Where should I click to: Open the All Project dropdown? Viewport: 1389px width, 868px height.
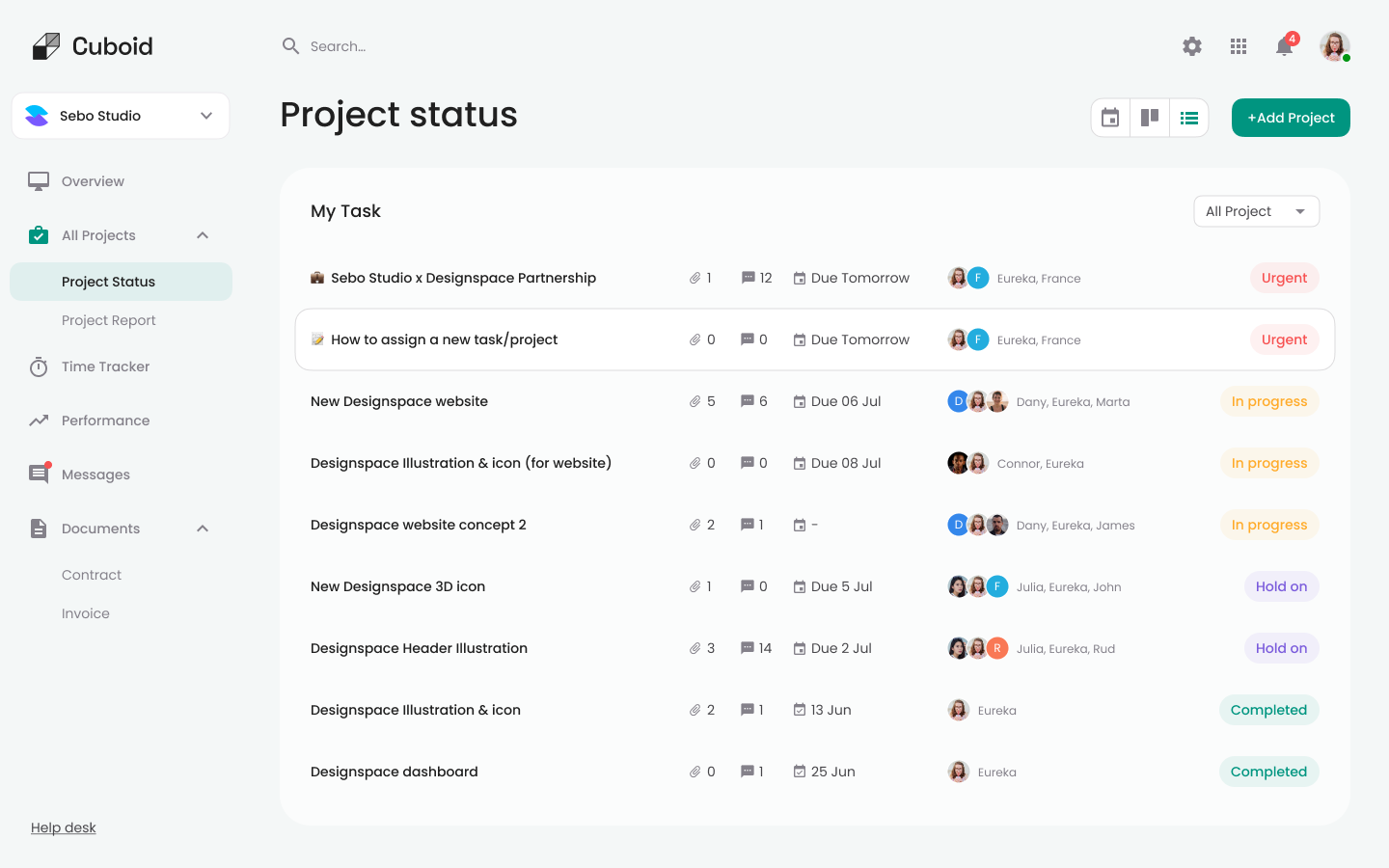1256,210
